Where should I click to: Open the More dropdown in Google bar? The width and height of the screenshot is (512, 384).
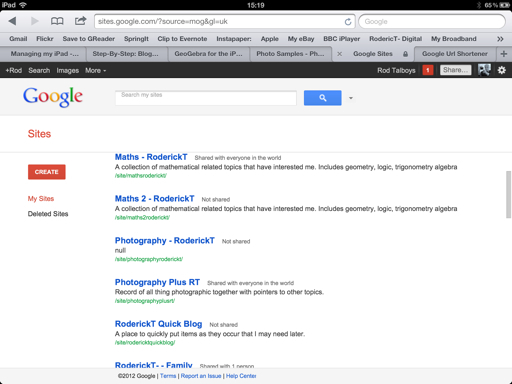pyautogui.click(x=95, y=71)
